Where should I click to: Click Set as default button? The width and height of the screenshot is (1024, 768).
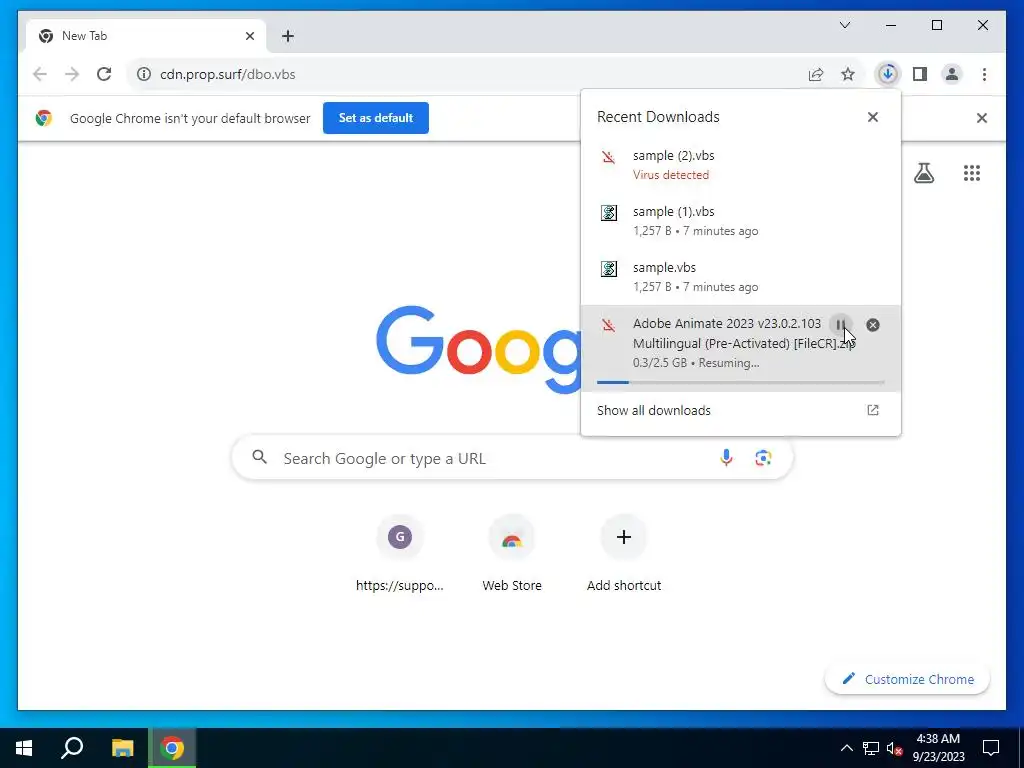click(376, 118)
